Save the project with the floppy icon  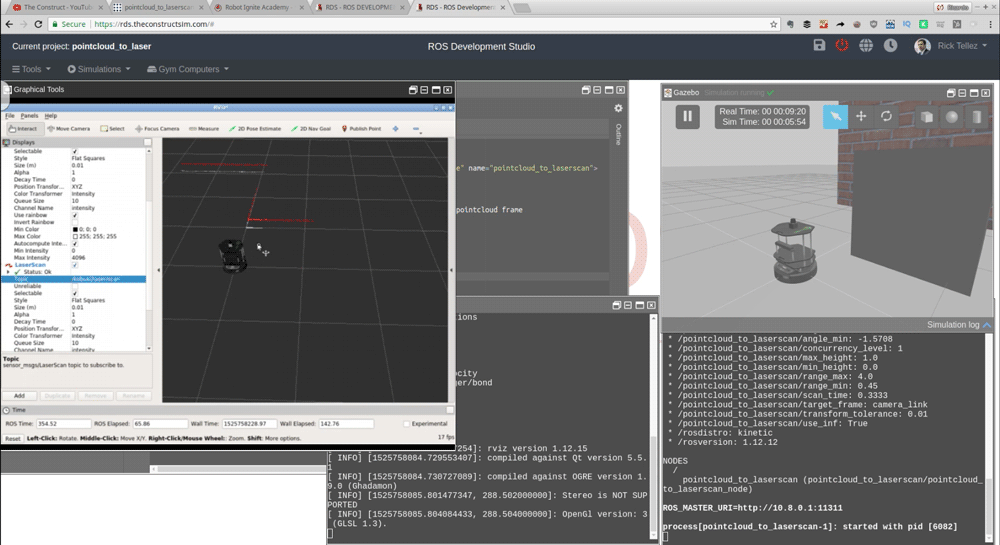point(820,45)
